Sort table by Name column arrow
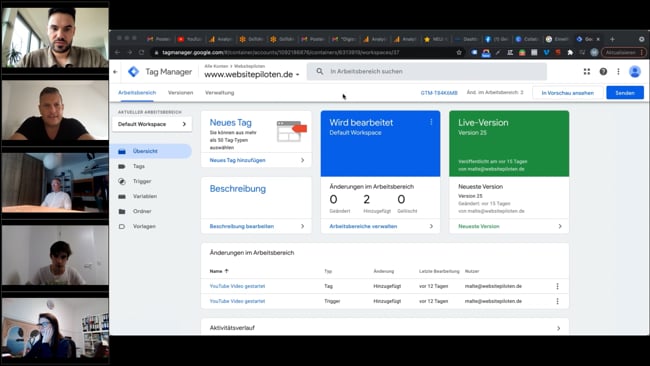The width and height of the screenshot is (650, 366). coord(226,271)
